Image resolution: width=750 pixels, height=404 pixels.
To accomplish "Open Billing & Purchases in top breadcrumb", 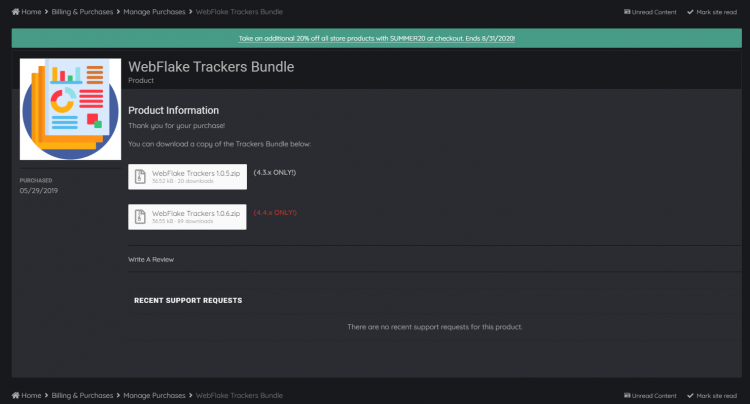I will pyautogui.click(x=82, y=12).
